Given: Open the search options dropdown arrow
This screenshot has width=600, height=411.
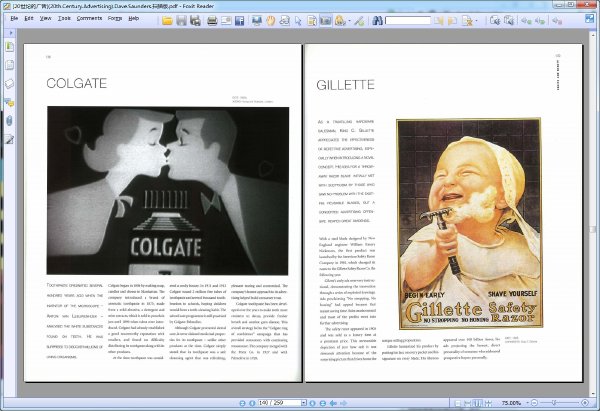Looking at the screenshot, I should pyautogui.click(x=476, y=21).
